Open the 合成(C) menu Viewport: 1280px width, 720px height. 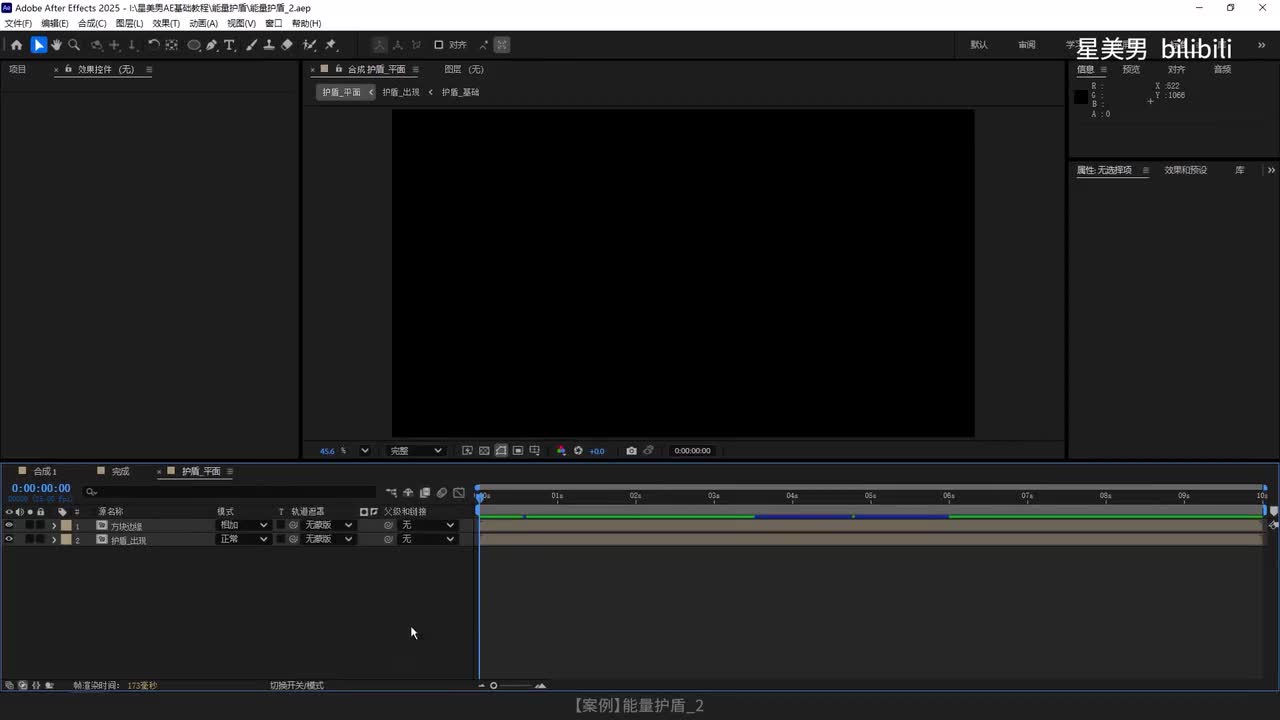point(92,23)
